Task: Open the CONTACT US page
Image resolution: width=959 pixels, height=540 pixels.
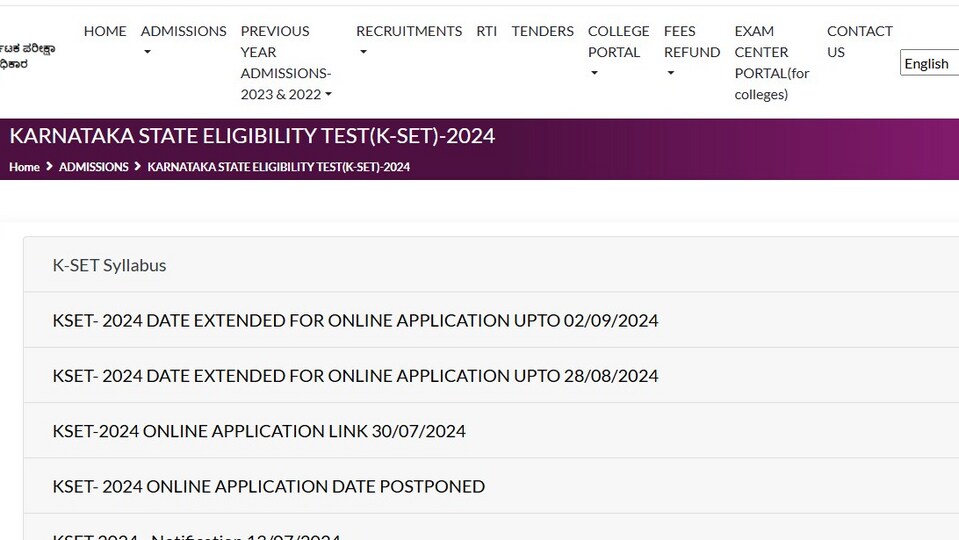Action: pyautogui.click(x=859, y=42)
